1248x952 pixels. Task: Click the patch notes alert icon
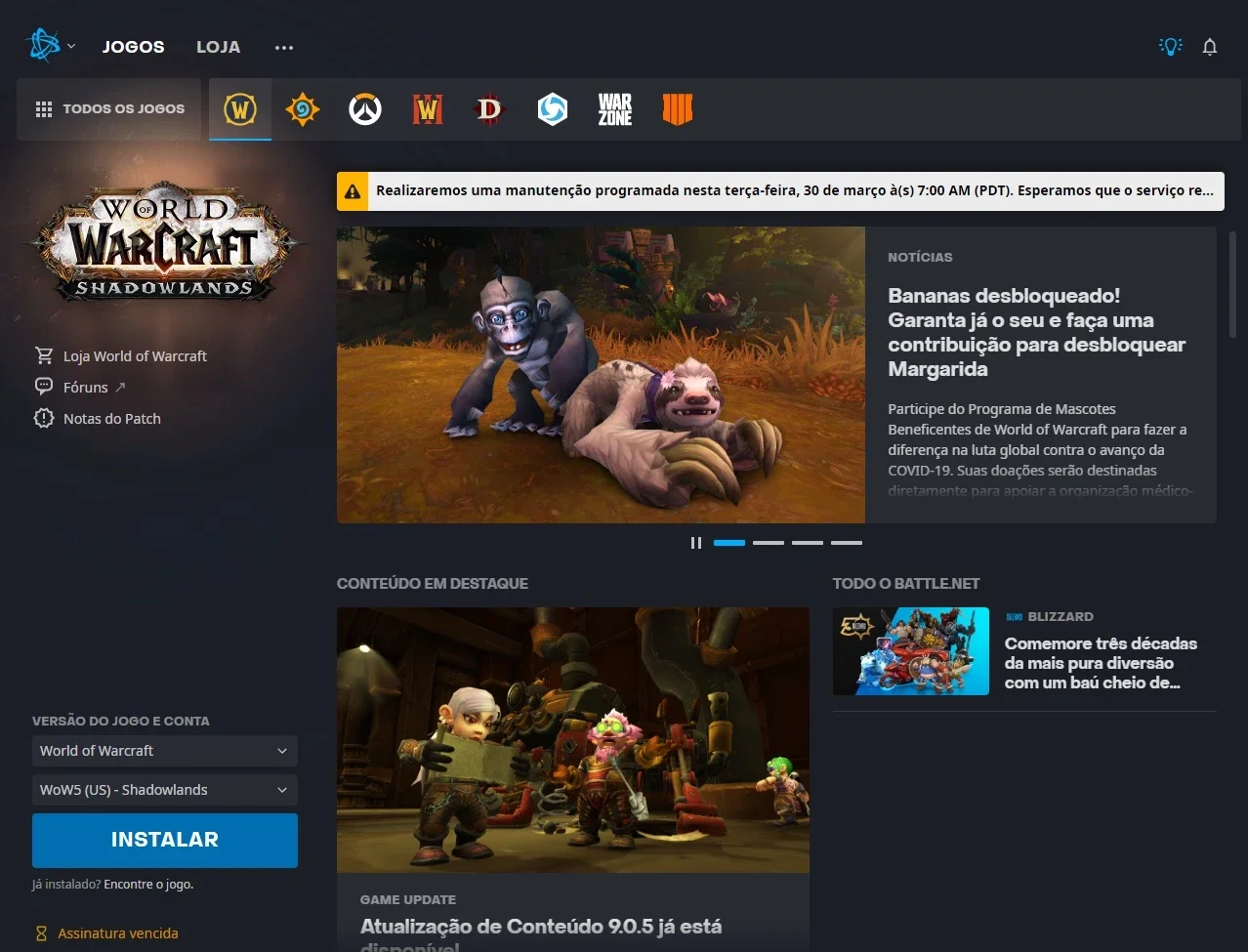coord(44,418)
